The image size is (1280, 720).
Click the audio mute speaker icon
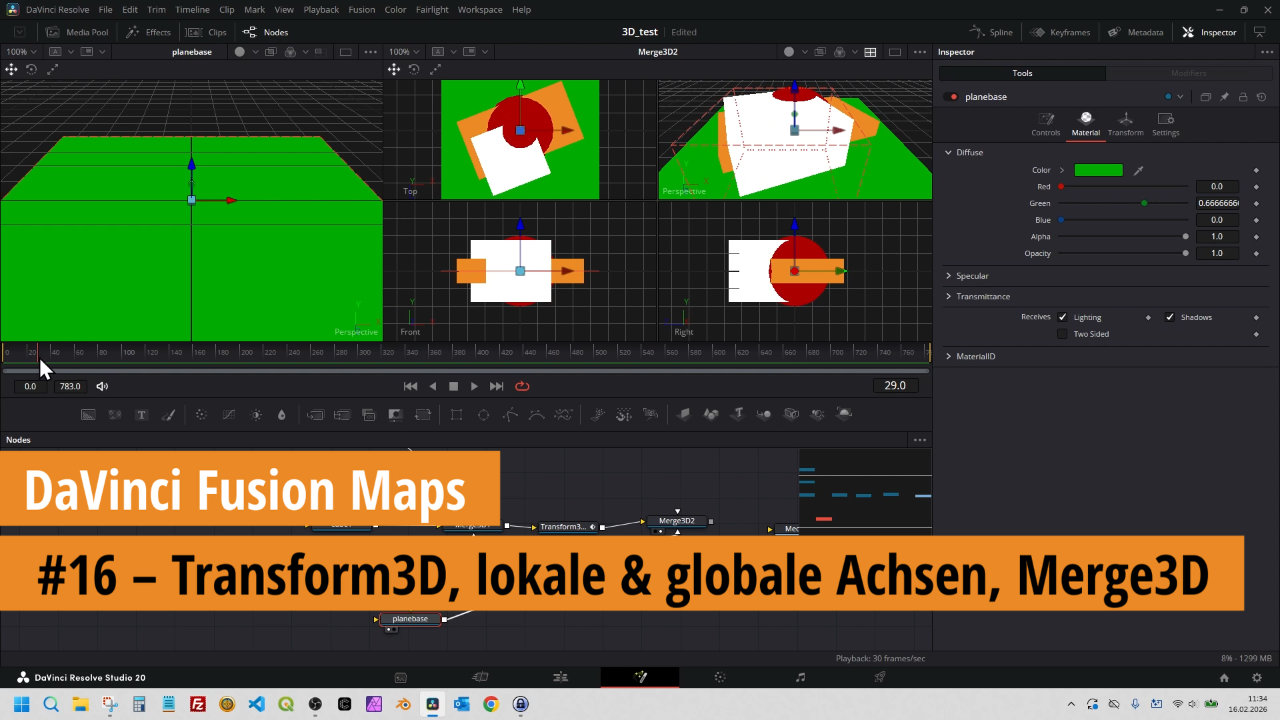[x=102, y=386]
